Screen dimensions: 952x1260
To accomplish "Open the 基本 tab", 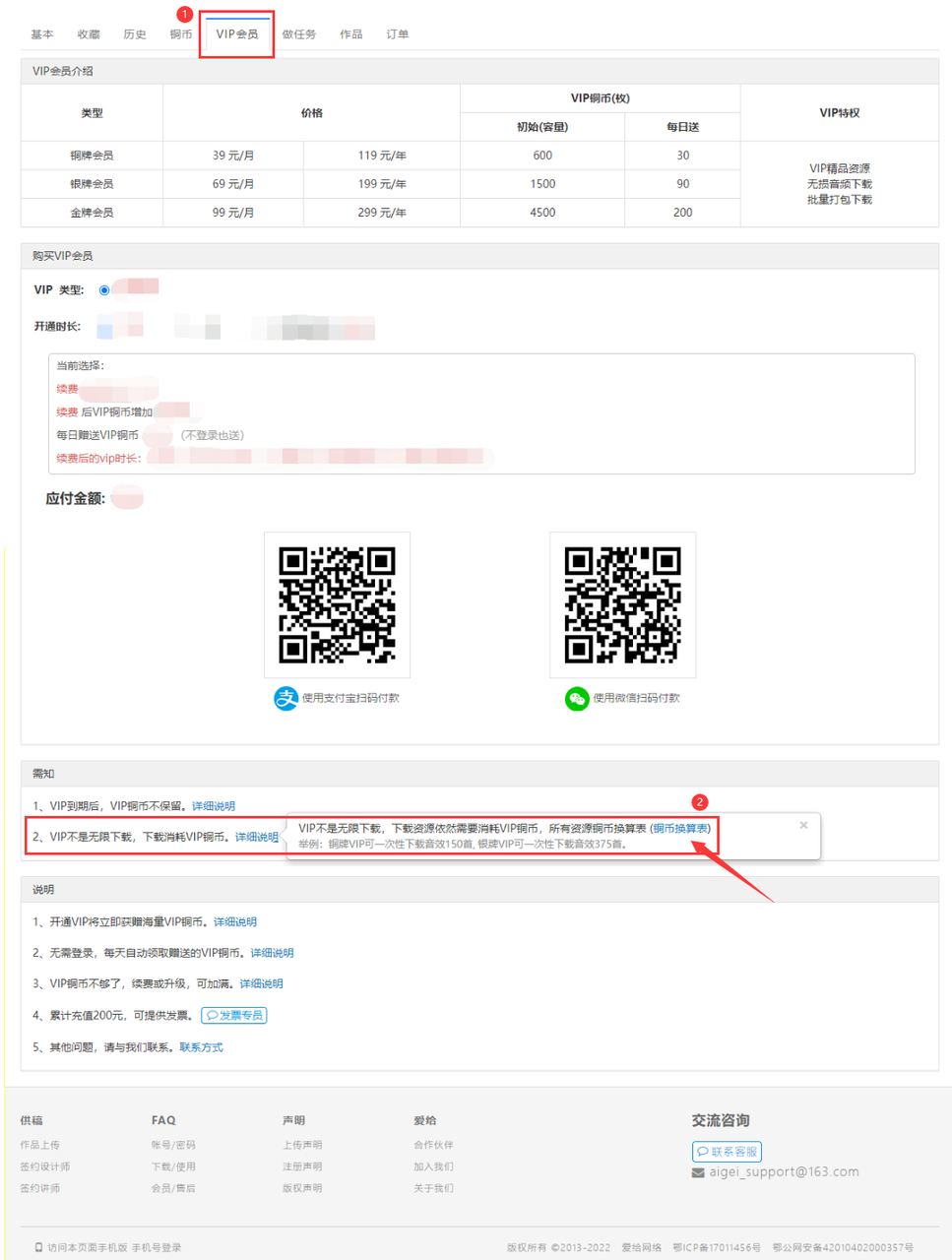I will coord(42,34).
